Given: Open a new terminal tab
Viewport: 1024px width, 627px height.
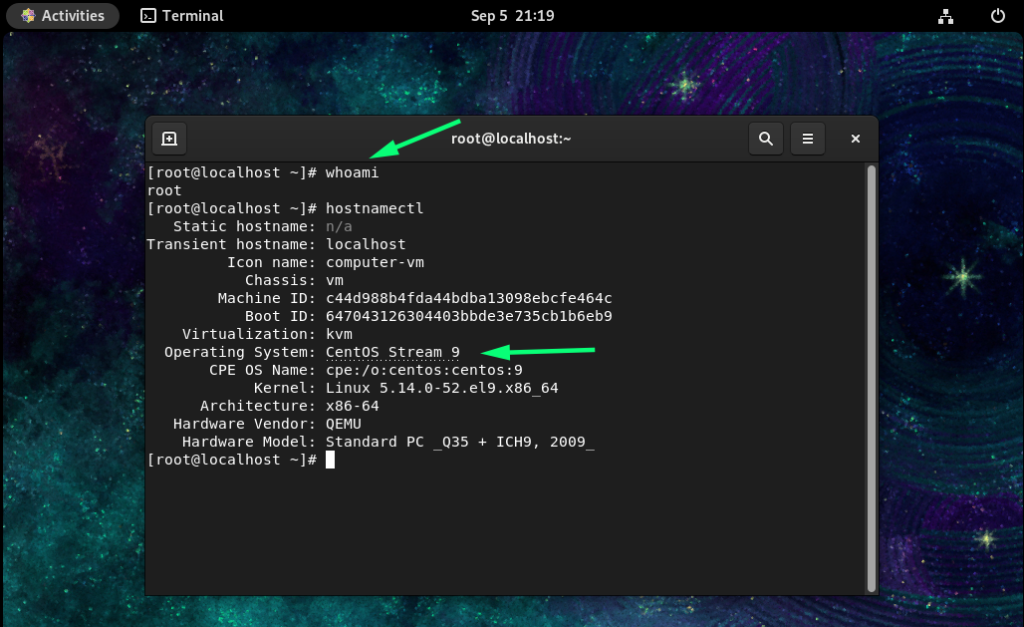Looking at the screenshot, I should tap(169, 138).
